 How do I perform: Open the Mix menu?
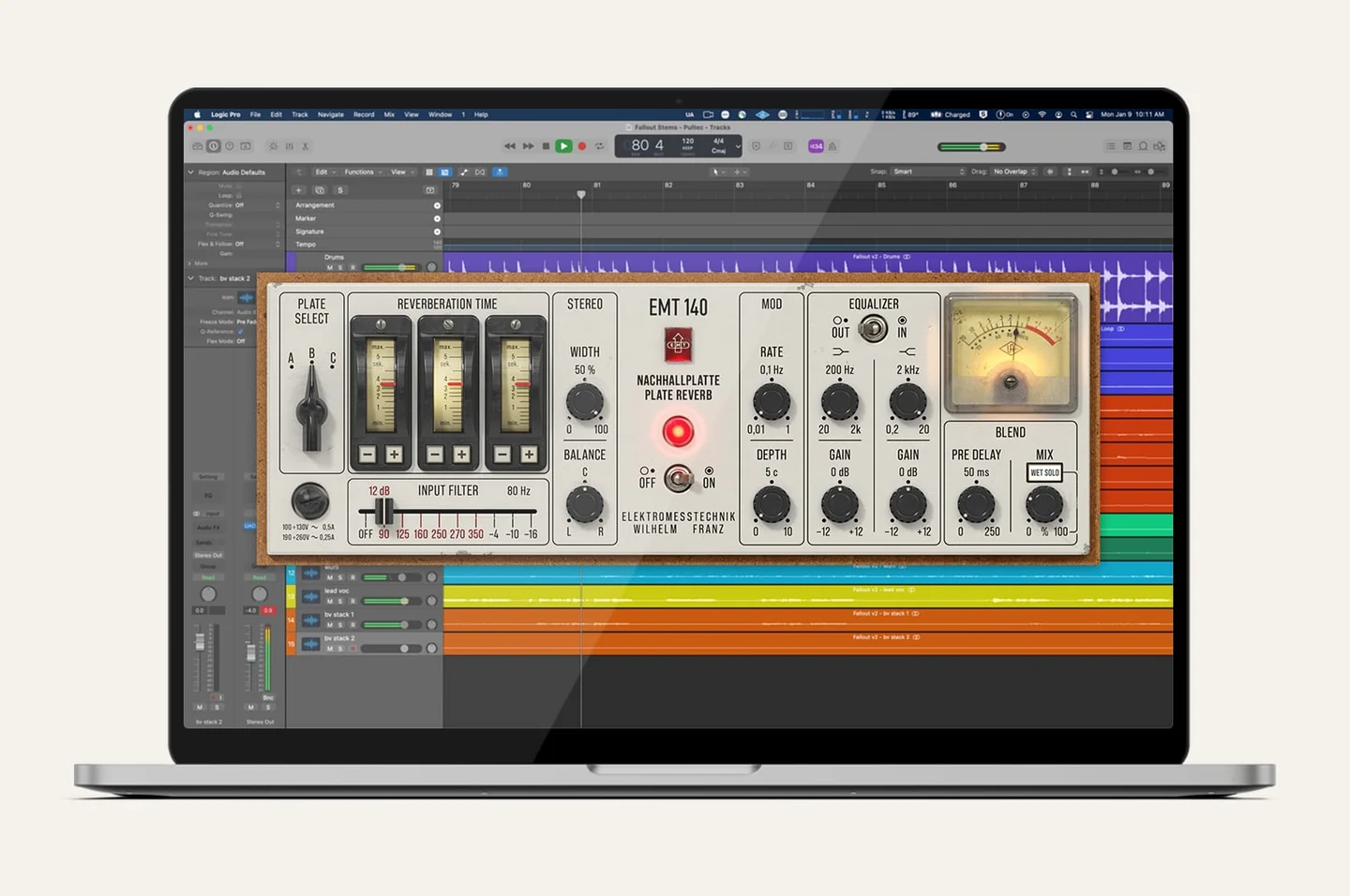389,114
